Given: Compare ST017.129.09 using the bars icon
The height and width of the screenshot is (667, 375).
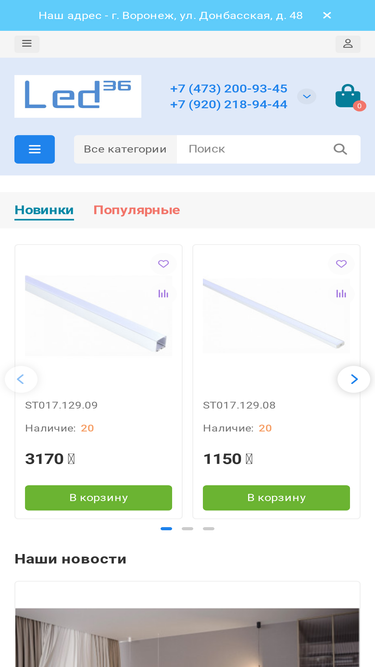Looking at the screenshot, I should 163,294.
